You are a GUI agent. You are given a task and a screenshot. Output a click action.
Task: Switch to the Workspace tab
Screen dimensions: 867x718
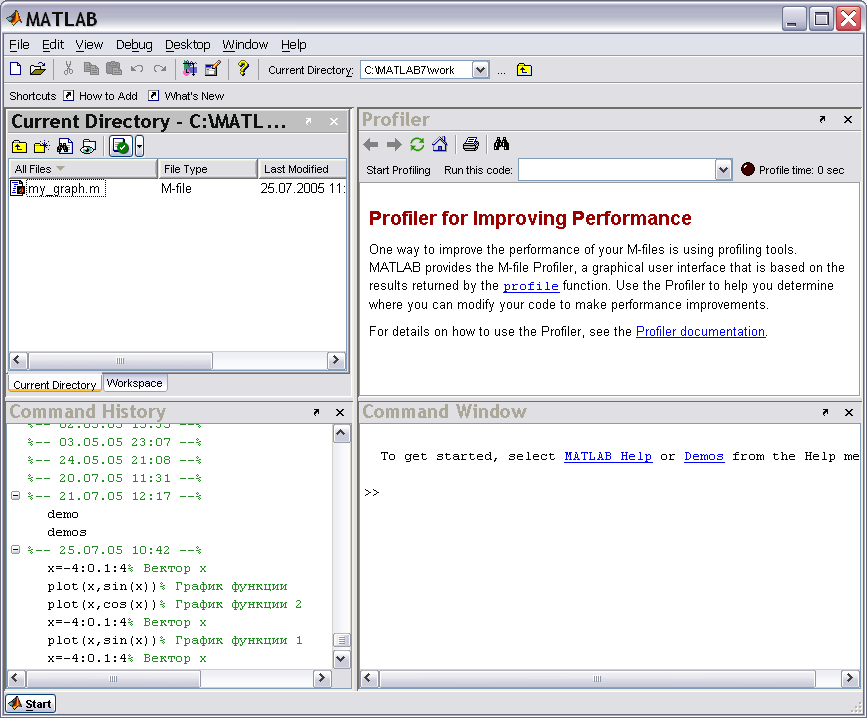click(x=134, y=383)
